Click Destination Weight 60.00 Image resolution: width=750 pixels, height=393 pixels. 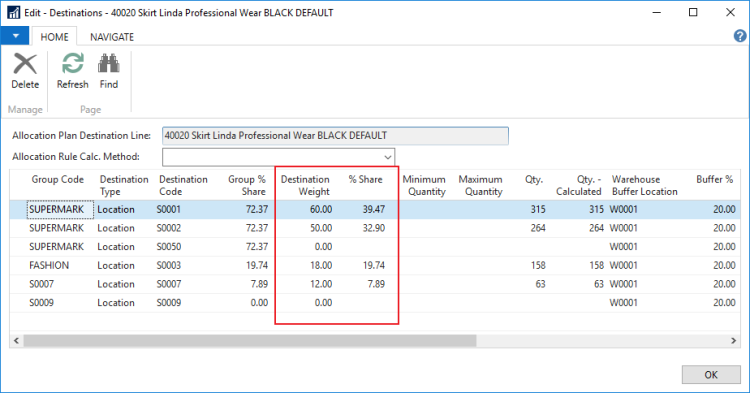pos(321,209)
